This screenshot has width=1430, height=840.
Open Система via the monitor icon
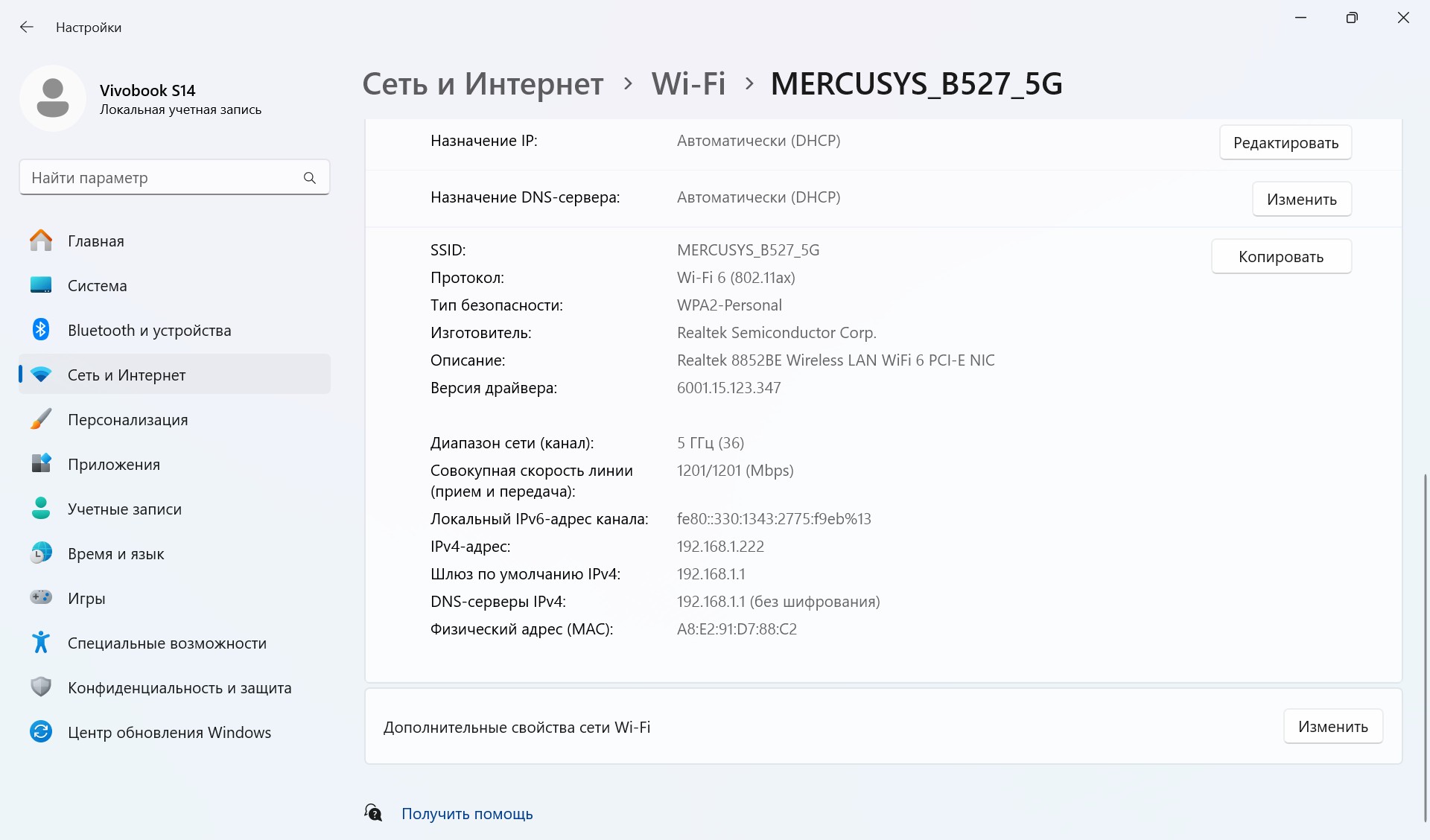(41, 285)
